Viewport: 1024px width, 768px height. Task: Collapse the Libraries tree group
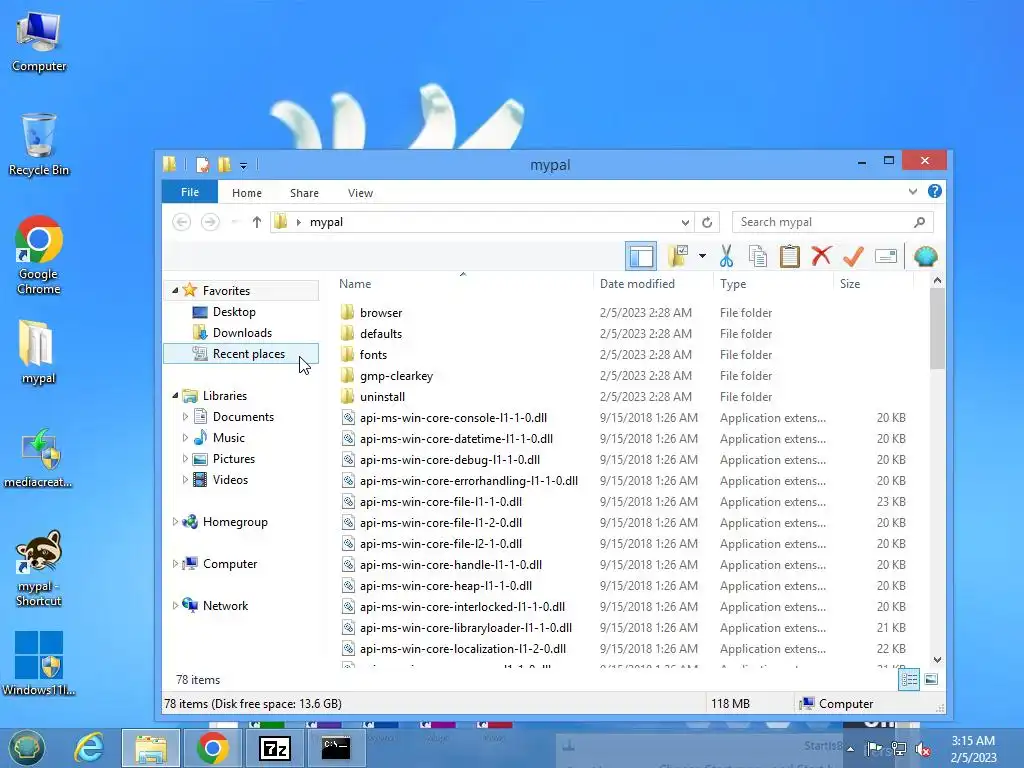pos(175,395)
